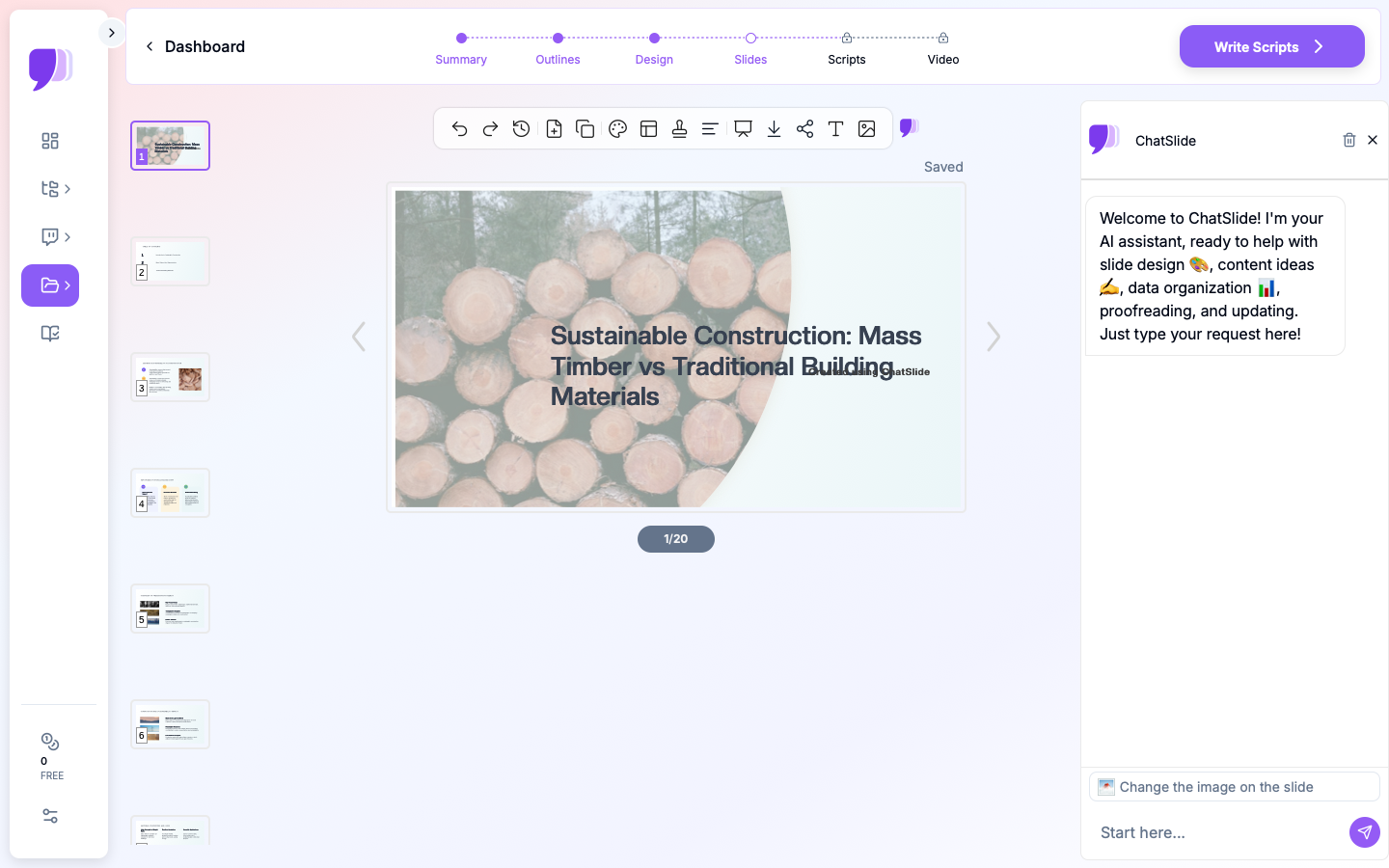The image size is (1389, 868).
Task: Go back to Dashboard
Action: pos(195,46)
